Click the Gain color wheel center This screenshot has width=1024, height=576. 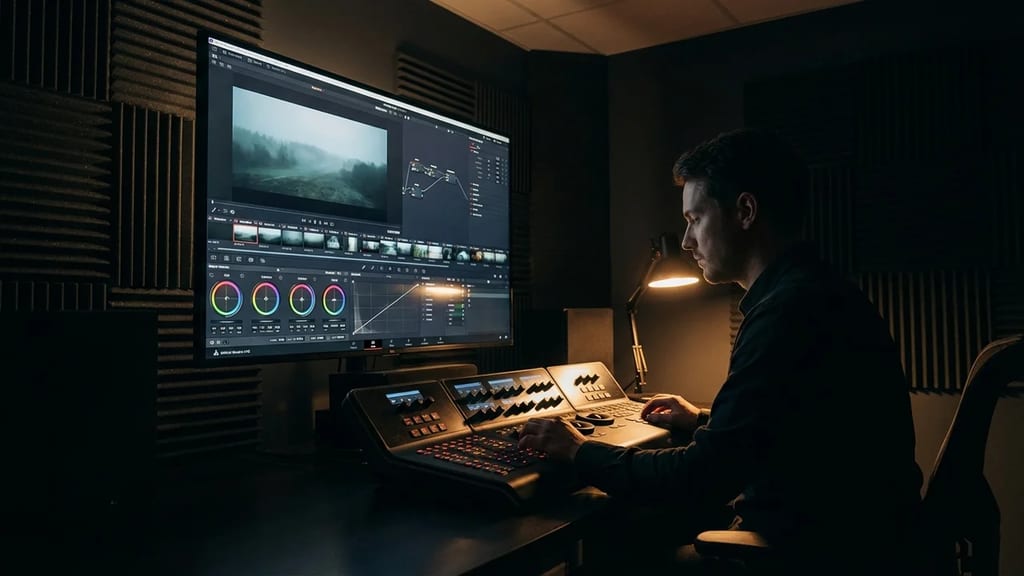point(302,299)
